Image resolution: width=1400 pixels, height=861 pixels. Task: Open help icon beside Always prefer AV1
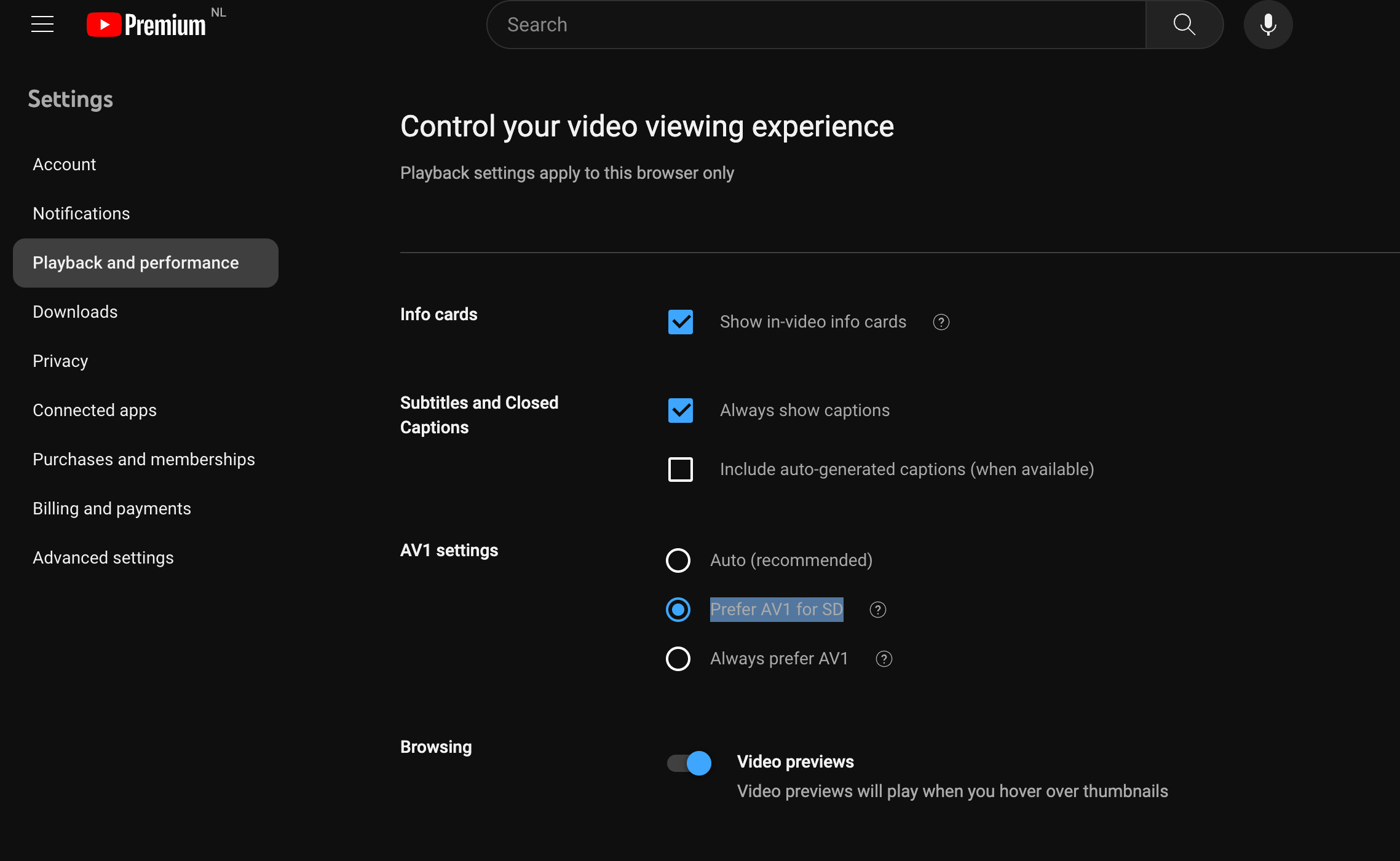884,659
